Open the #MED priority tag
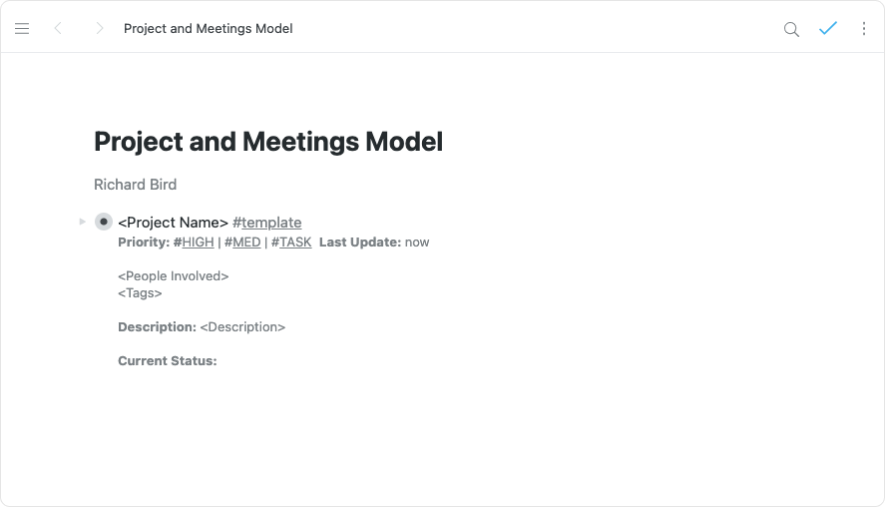Image resolution: width=885 pixels, height=507 pixels. point(243,242)
